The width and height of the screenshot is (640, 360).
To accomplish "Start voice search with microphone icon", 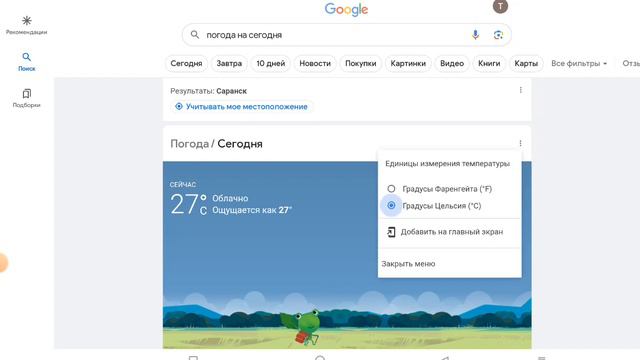I will click(475, 35).
